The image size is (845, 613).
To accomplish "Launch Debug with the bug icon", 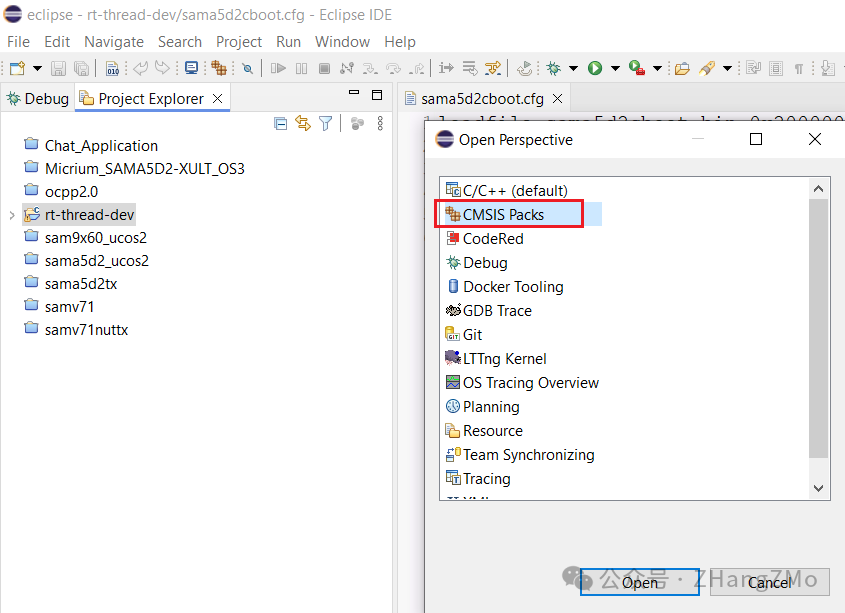I will pos(553,68).
